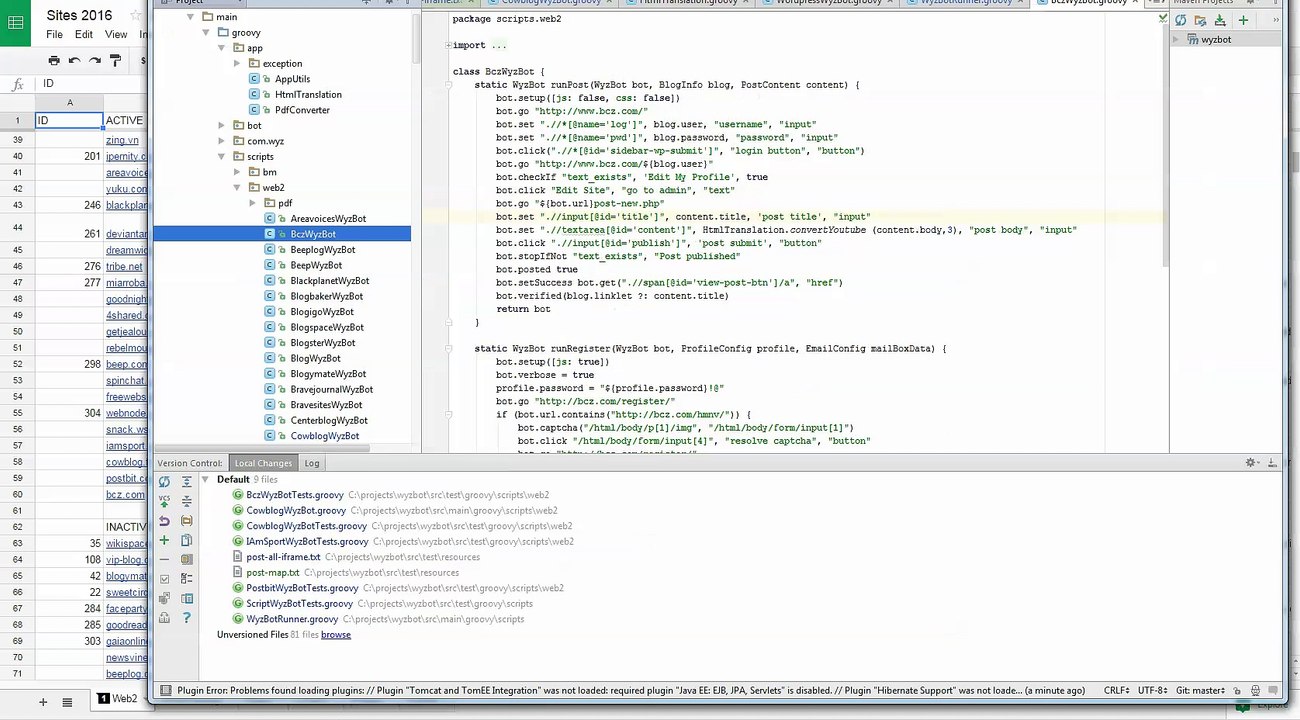Click the blue question mark help icon

coord(186,618)
